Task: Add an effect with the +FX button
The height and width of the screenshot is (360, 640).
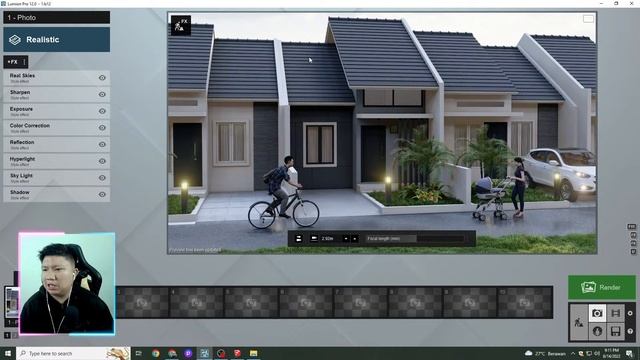Action: click(13, 62)
